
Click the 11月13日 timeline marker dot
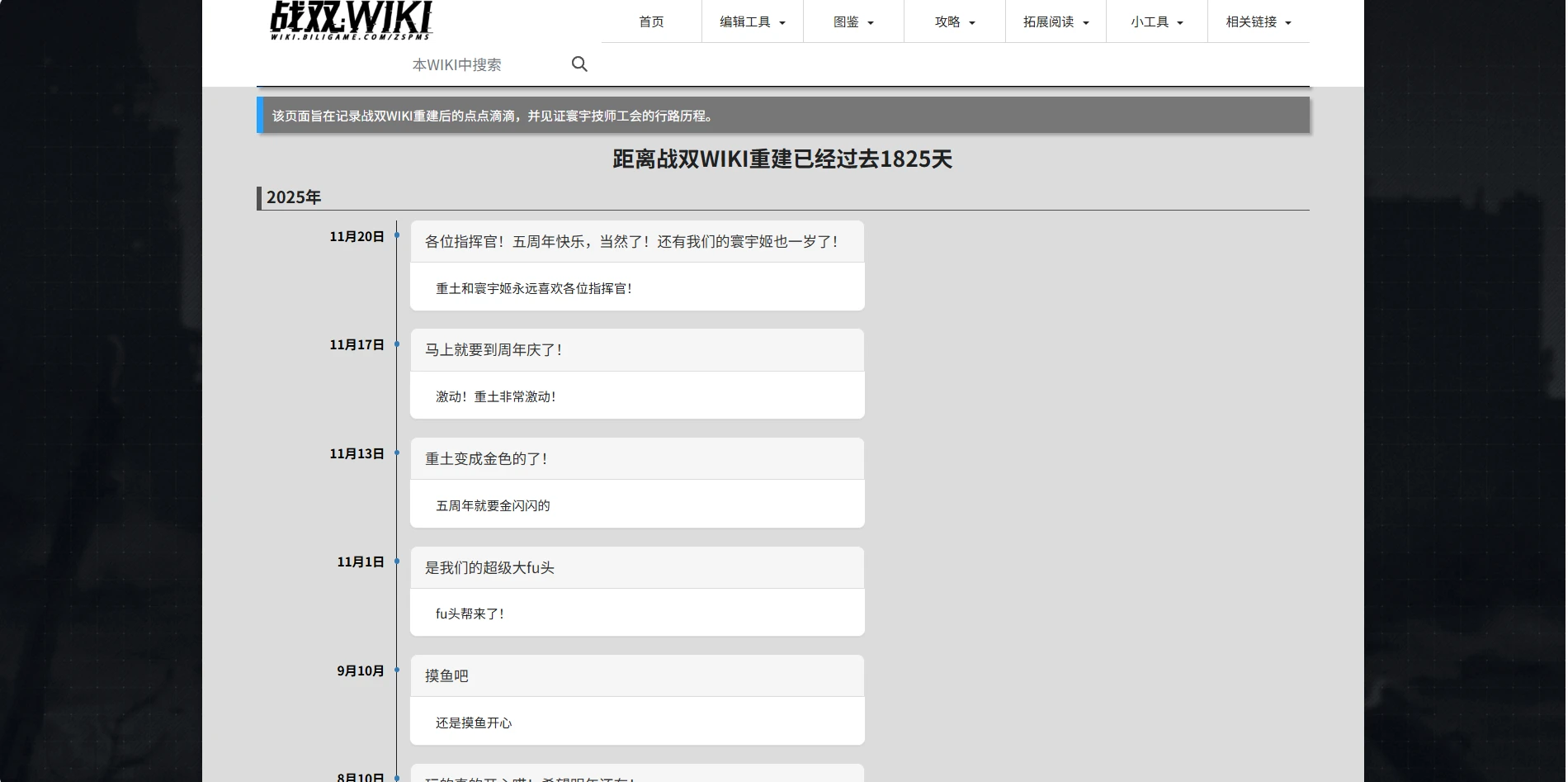(397, 453)
